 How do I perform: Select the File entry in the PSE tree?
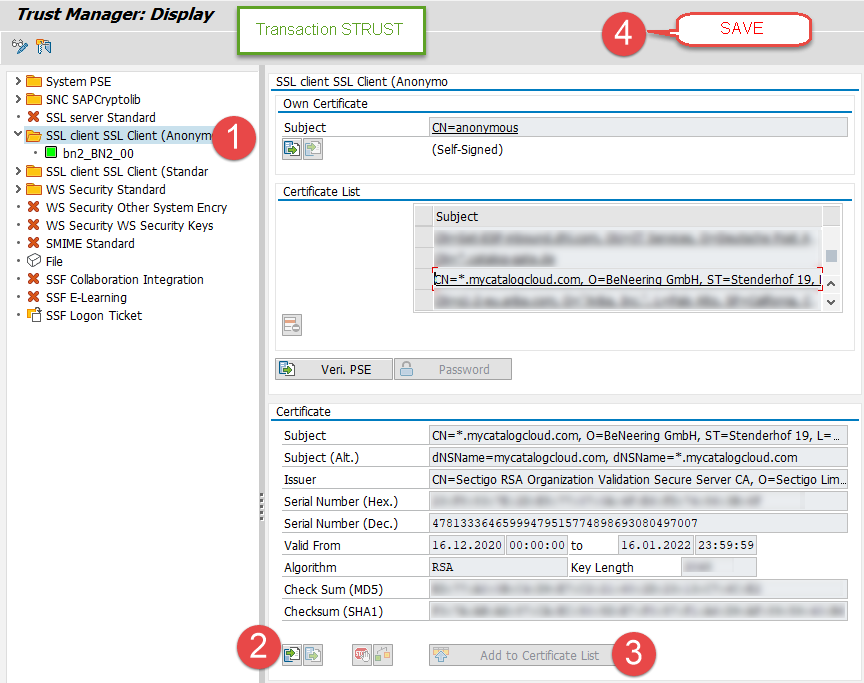(54, 261)
